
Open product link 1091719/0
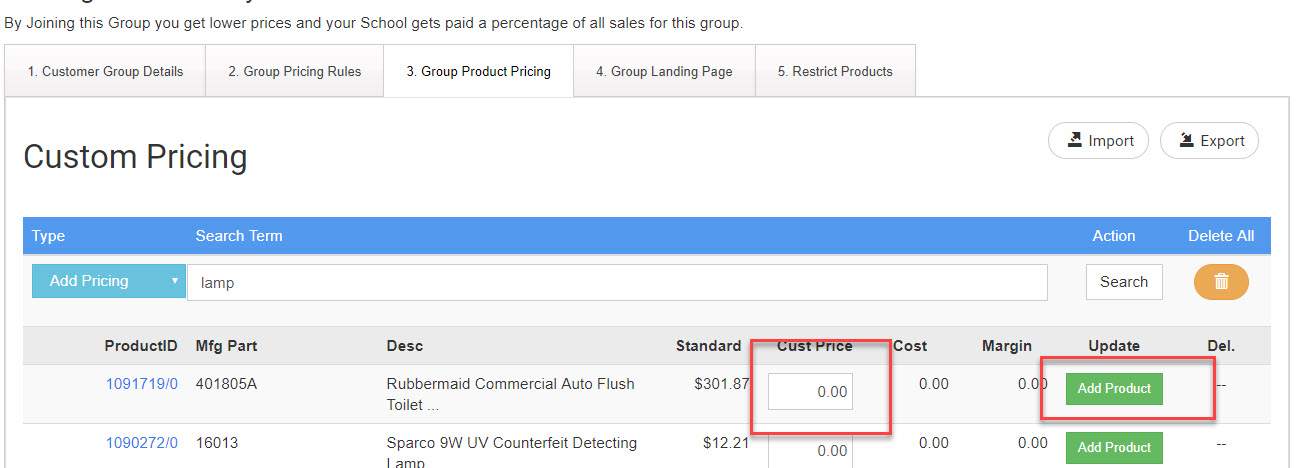click(x=141, y=384)
